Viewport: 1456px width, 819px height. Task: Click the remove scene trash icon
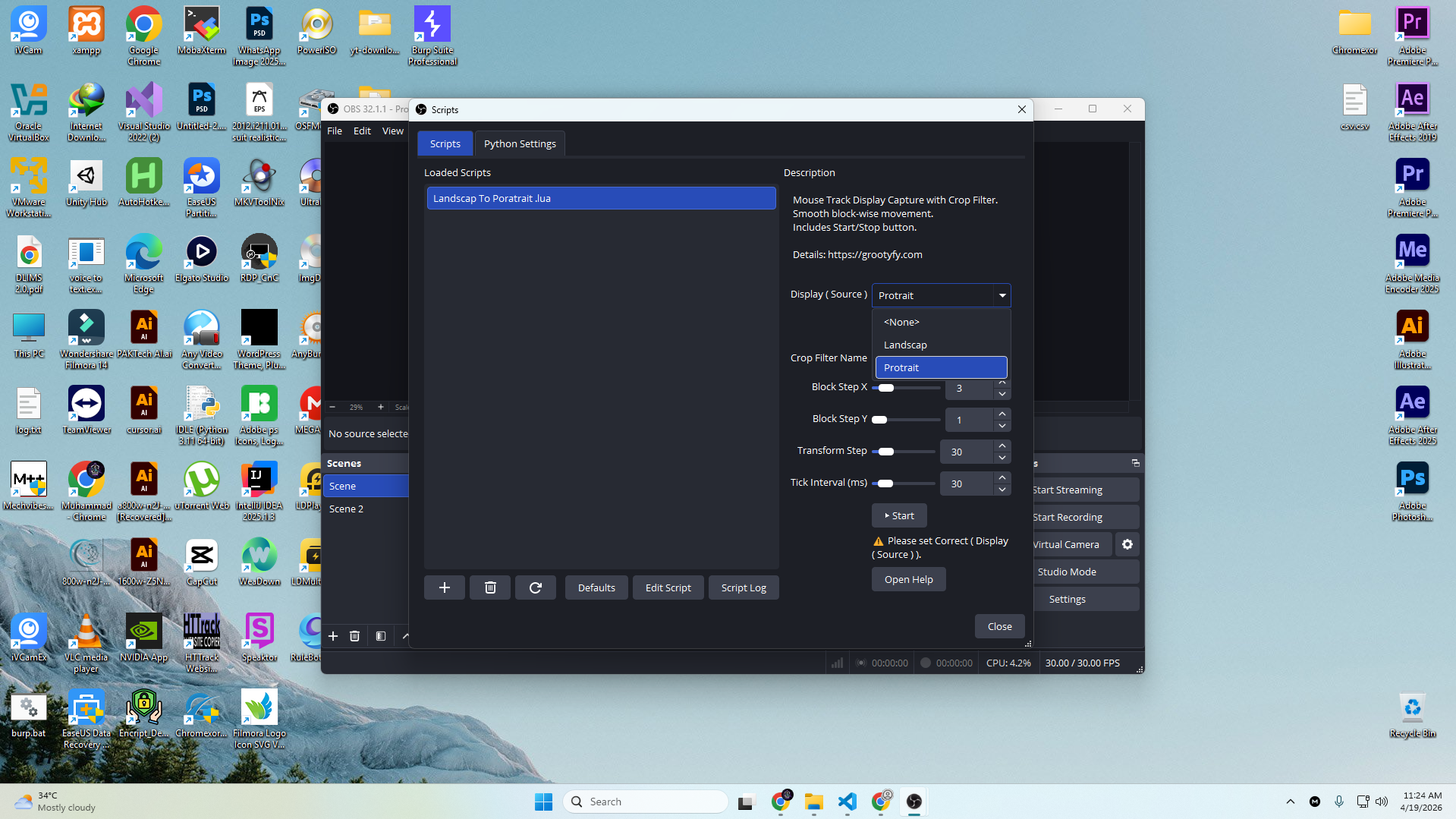click(354, 636)
